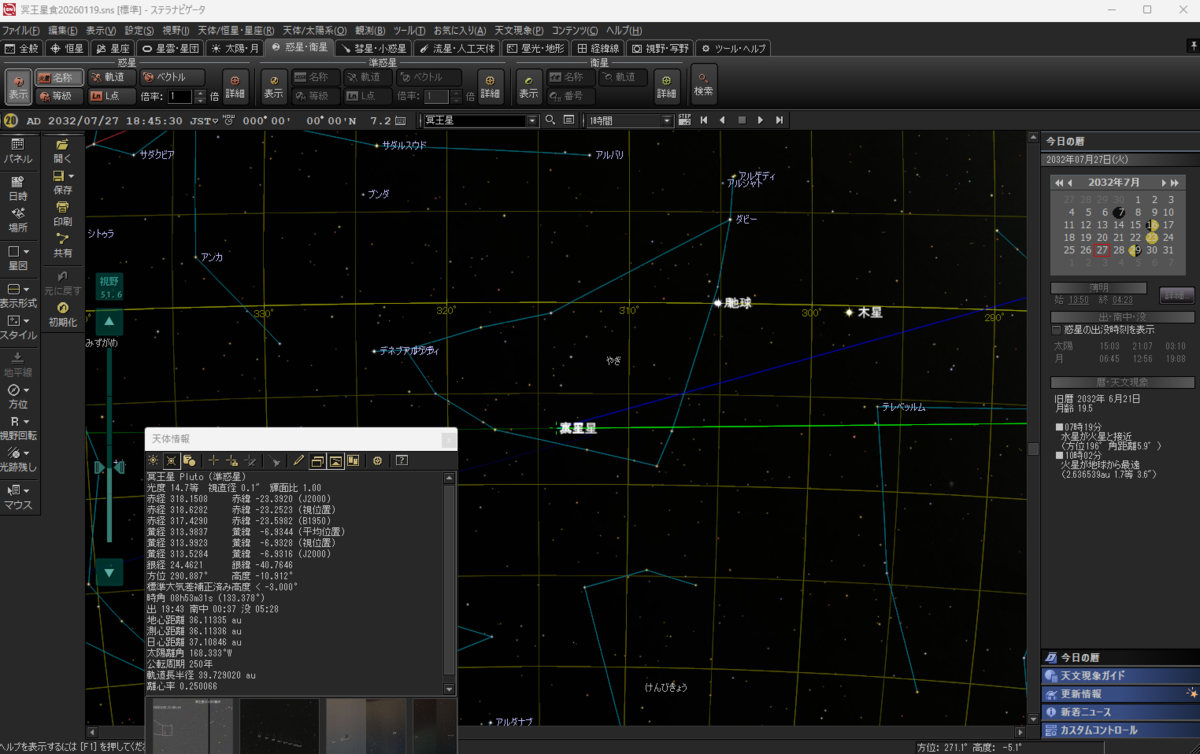
Task: Click the sun icon in 天体情報 toolbar
Action: pos(153,460)
